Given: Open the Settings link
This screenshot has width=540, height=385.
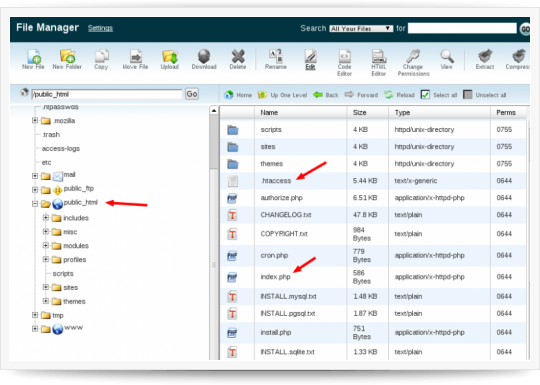Looking at the screenshot, I should coord(100,28).
